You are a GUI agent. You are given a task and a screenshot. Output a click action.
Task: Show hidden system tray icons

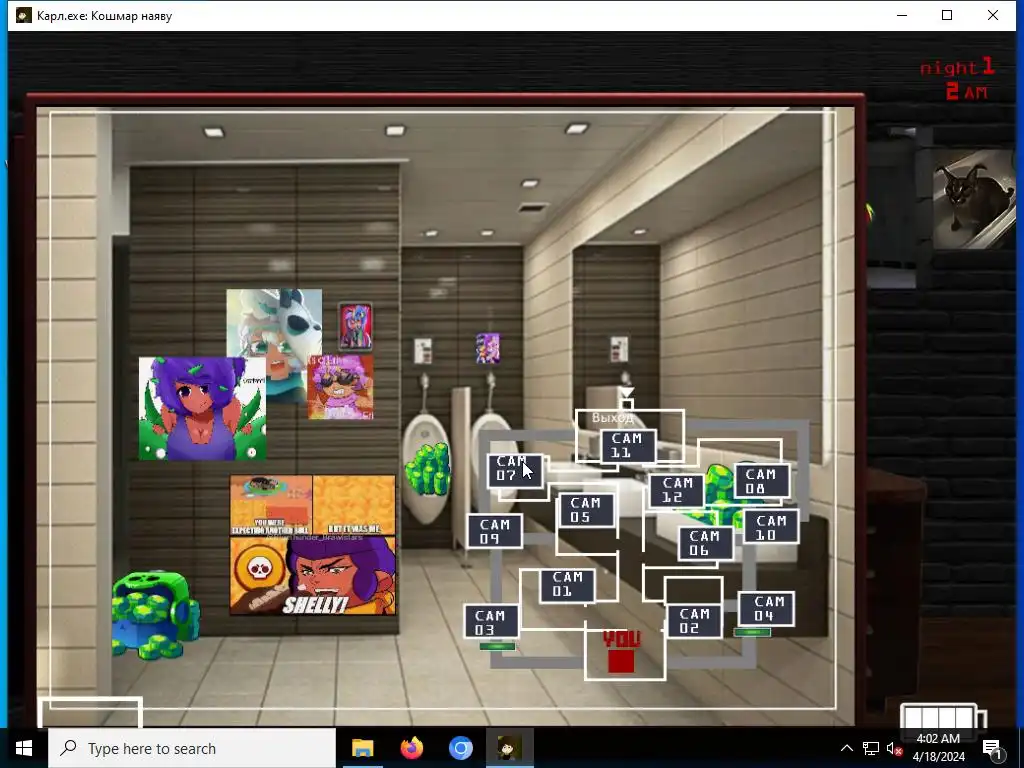coord(846,748)
